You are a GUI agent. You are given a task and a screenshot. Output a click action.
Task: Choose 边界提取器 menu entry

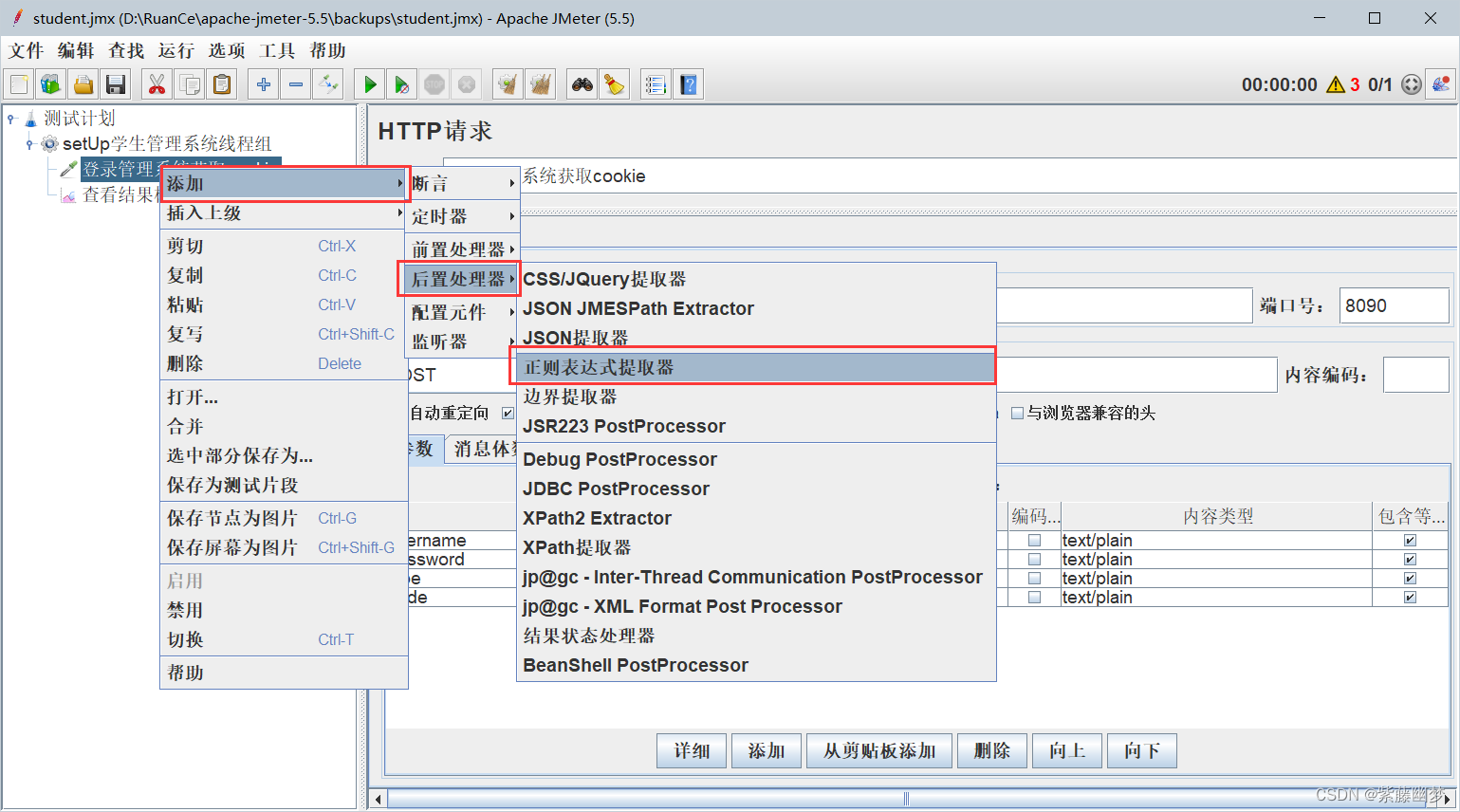coord(756,397)
